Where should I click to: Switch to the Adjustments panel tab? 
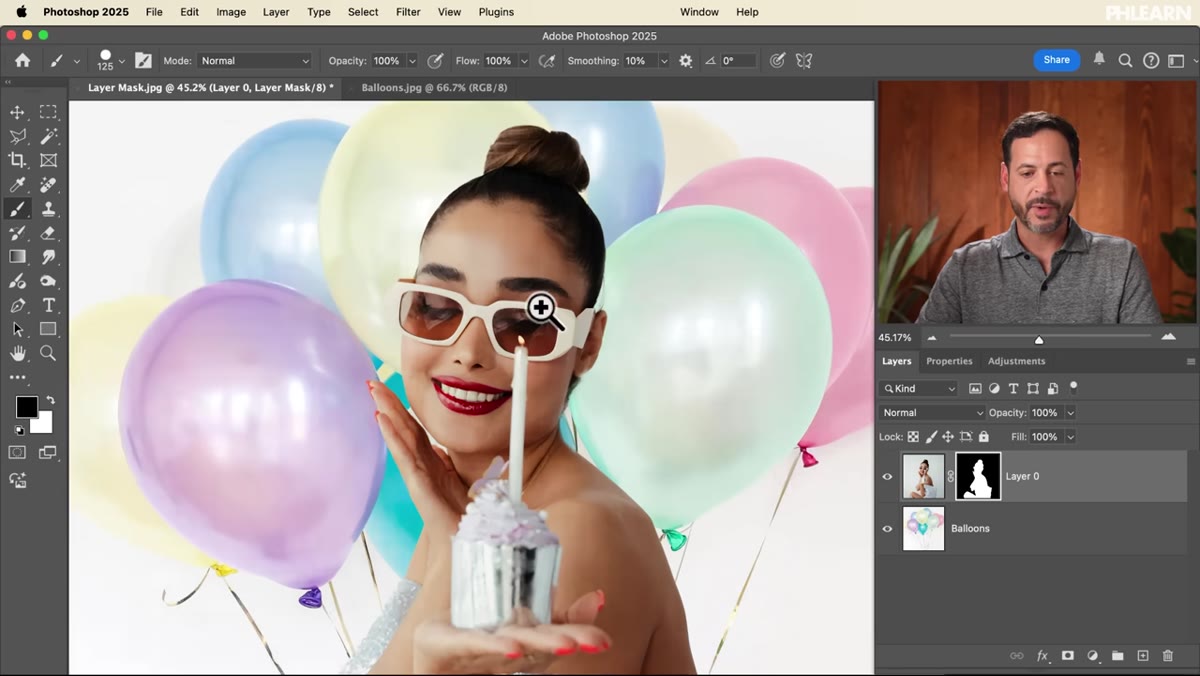[x=1017, y=361]
